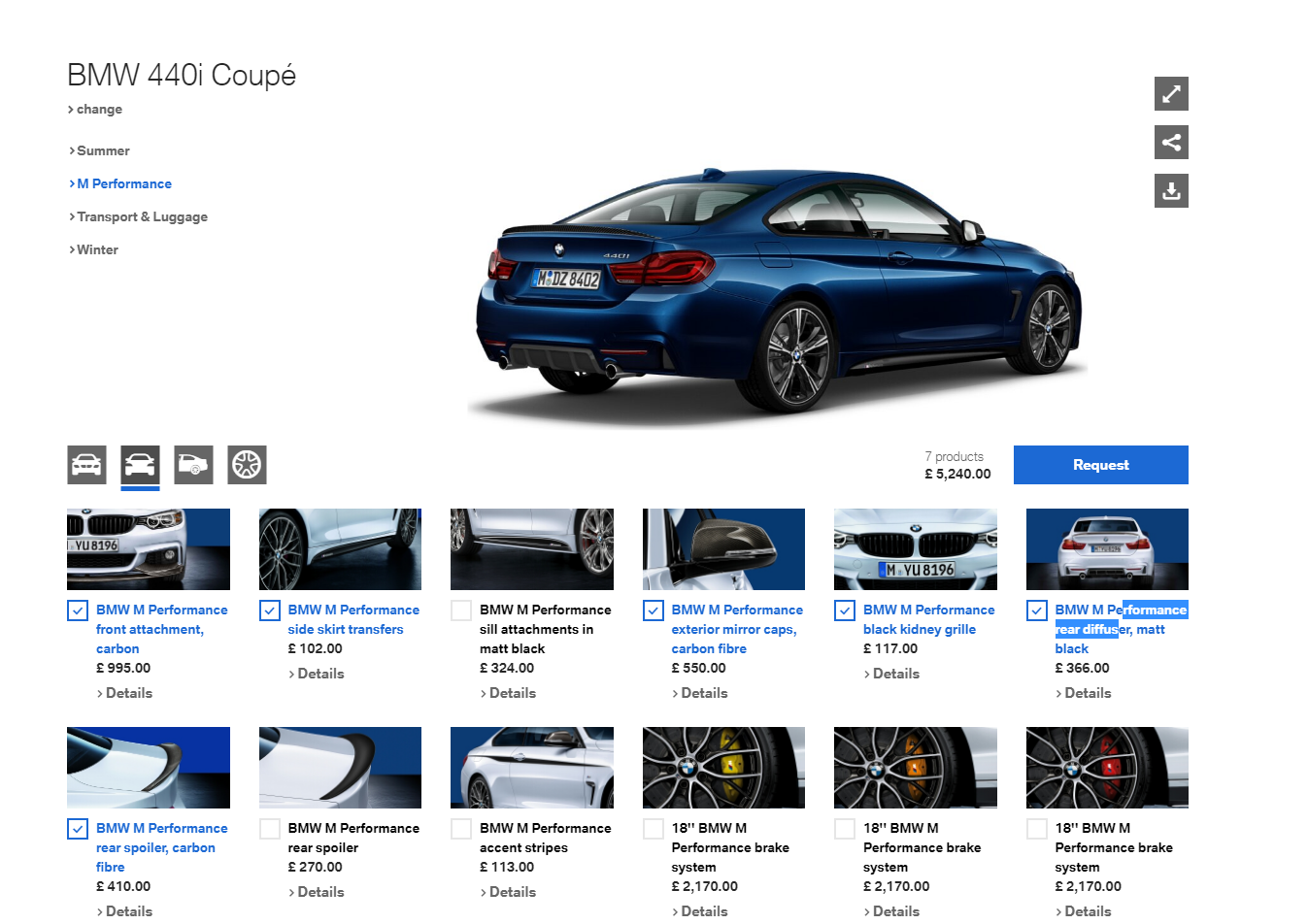Click the rear diffuser thumbnail
The image size is (1308, 924).
pos(1107,549)
